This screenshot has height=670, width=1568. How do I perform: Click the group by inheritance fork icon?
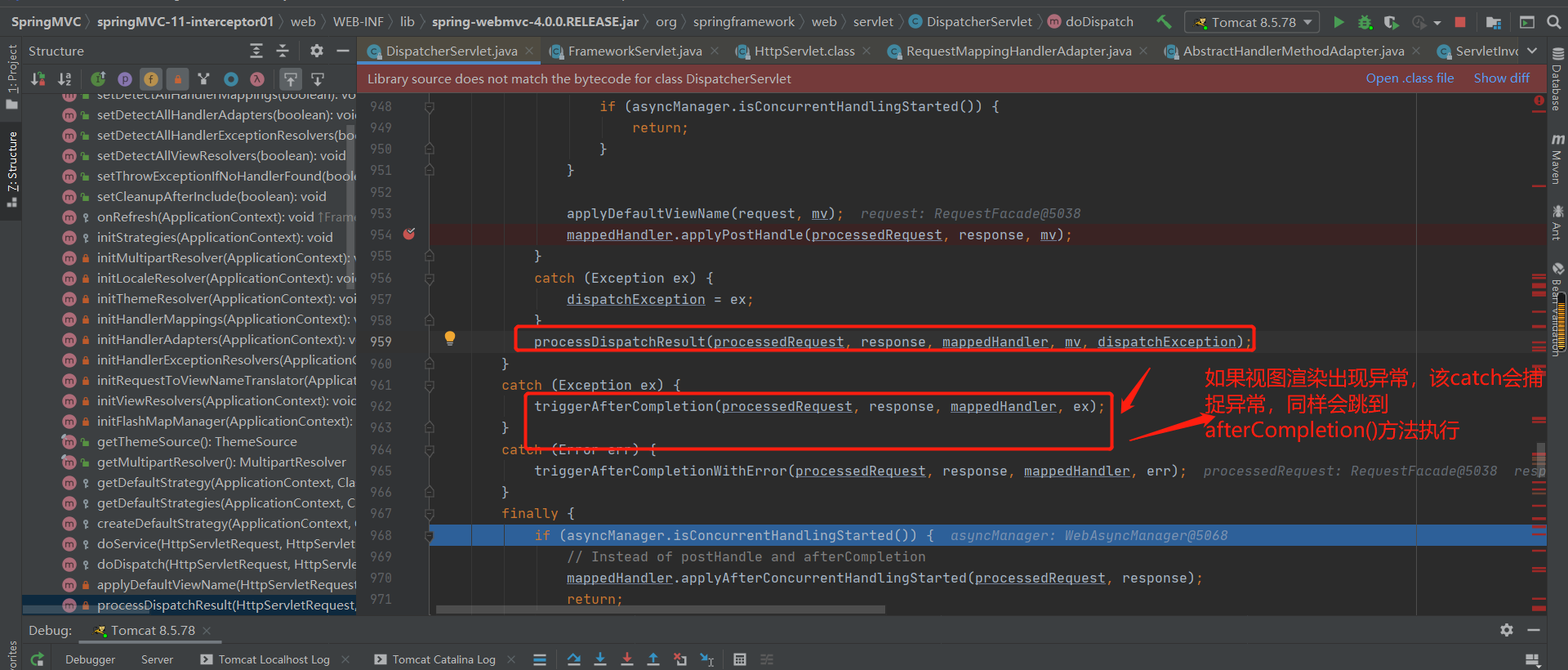[x=204, y=78]
